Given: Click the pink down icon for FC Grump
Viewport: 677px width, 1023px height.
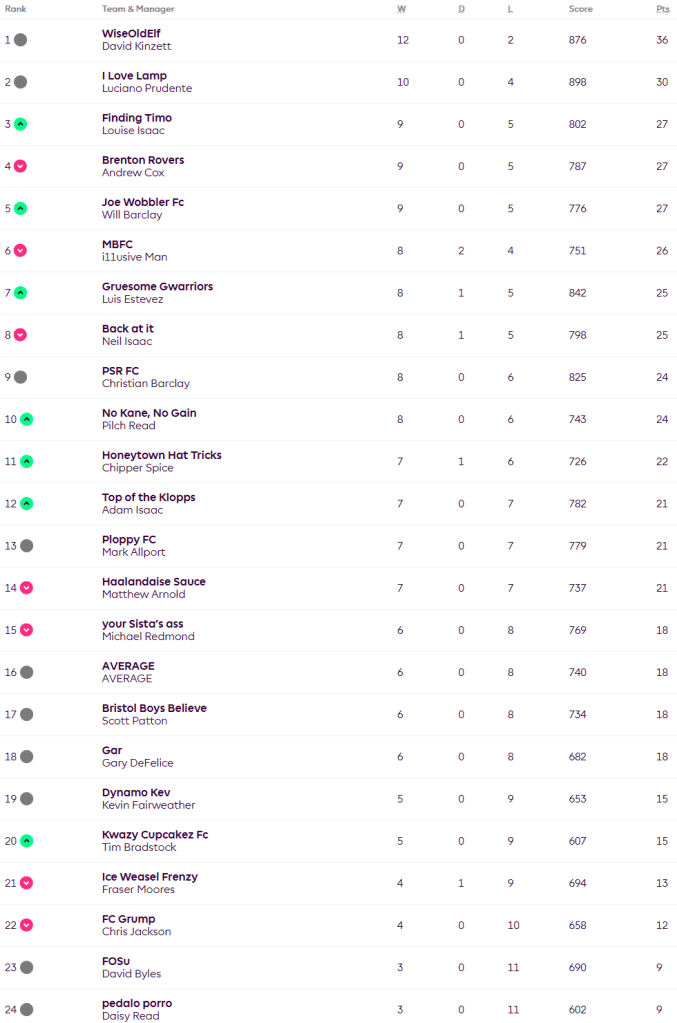Looking at the screenshot, I should [27, 925].
